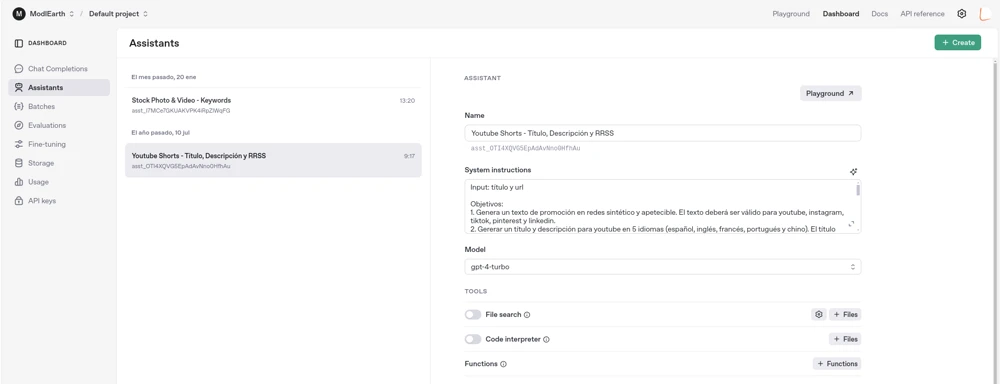Select the Stock Photo & Video - Keywords assistant
The image size is (1000, 384).
click(x=273, y=105)
